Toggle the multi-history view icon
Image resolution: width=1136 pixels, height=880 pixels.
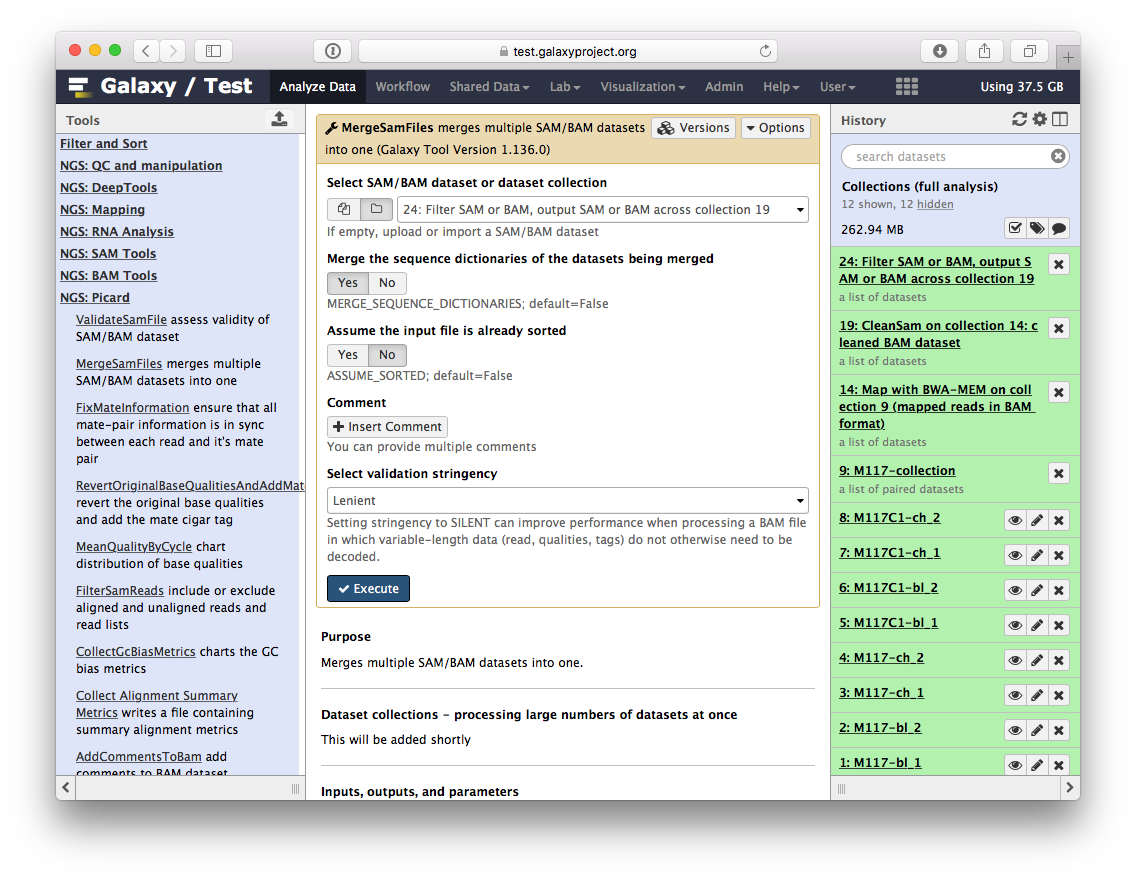click(1060, 120)
